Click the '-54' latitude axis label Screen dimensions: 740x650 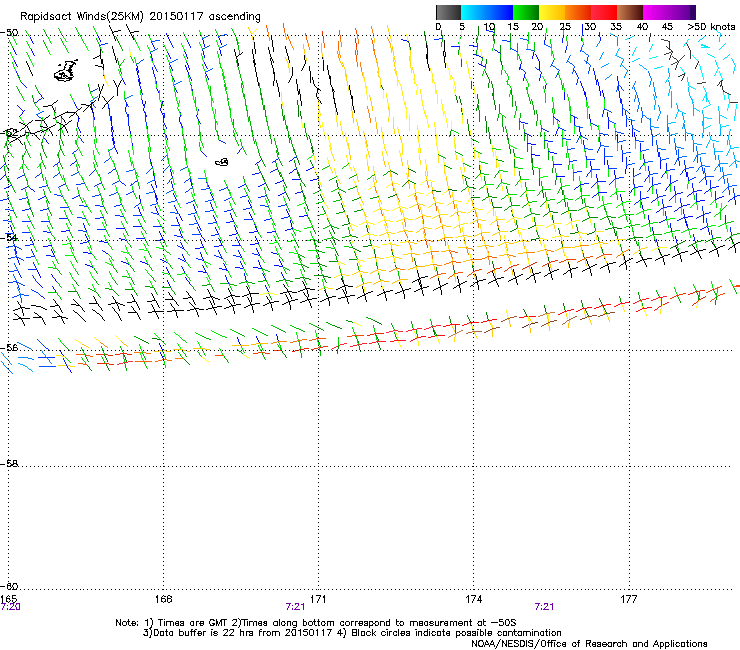(9, 237)
